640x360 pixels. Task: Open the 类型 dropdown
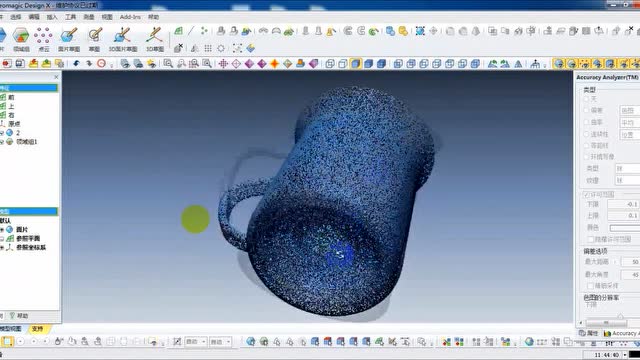[628, 168]
